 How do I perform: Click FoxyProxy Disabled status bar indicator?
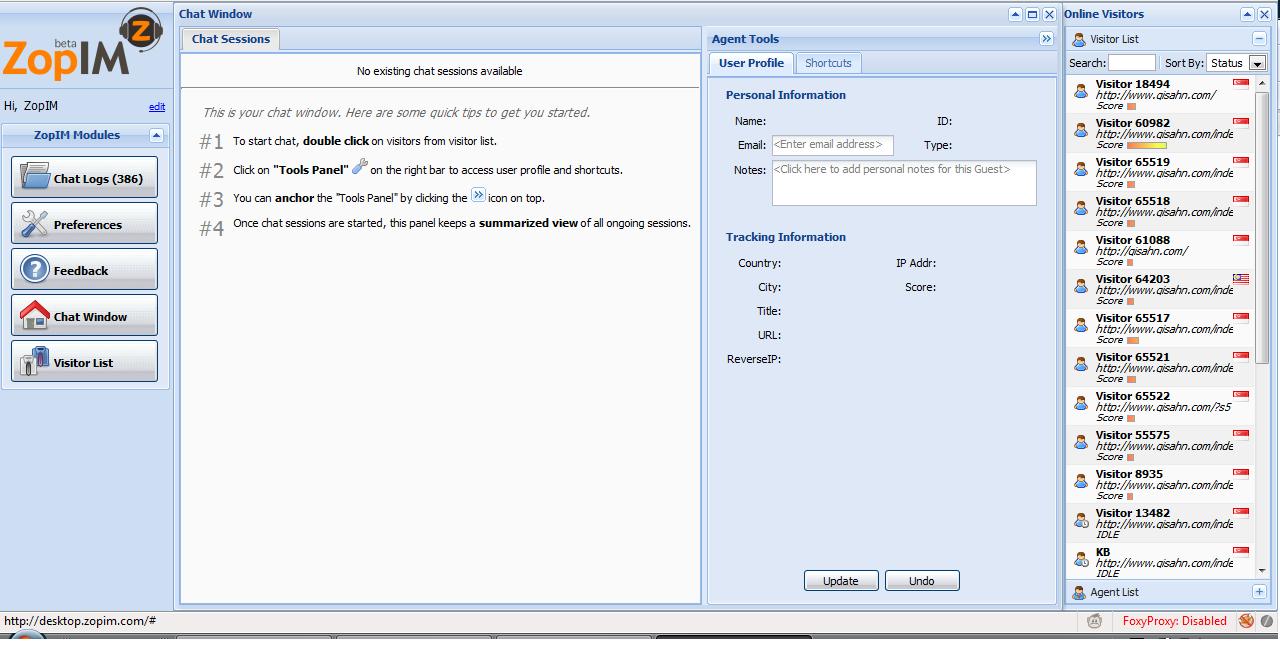coord(1174,621)
